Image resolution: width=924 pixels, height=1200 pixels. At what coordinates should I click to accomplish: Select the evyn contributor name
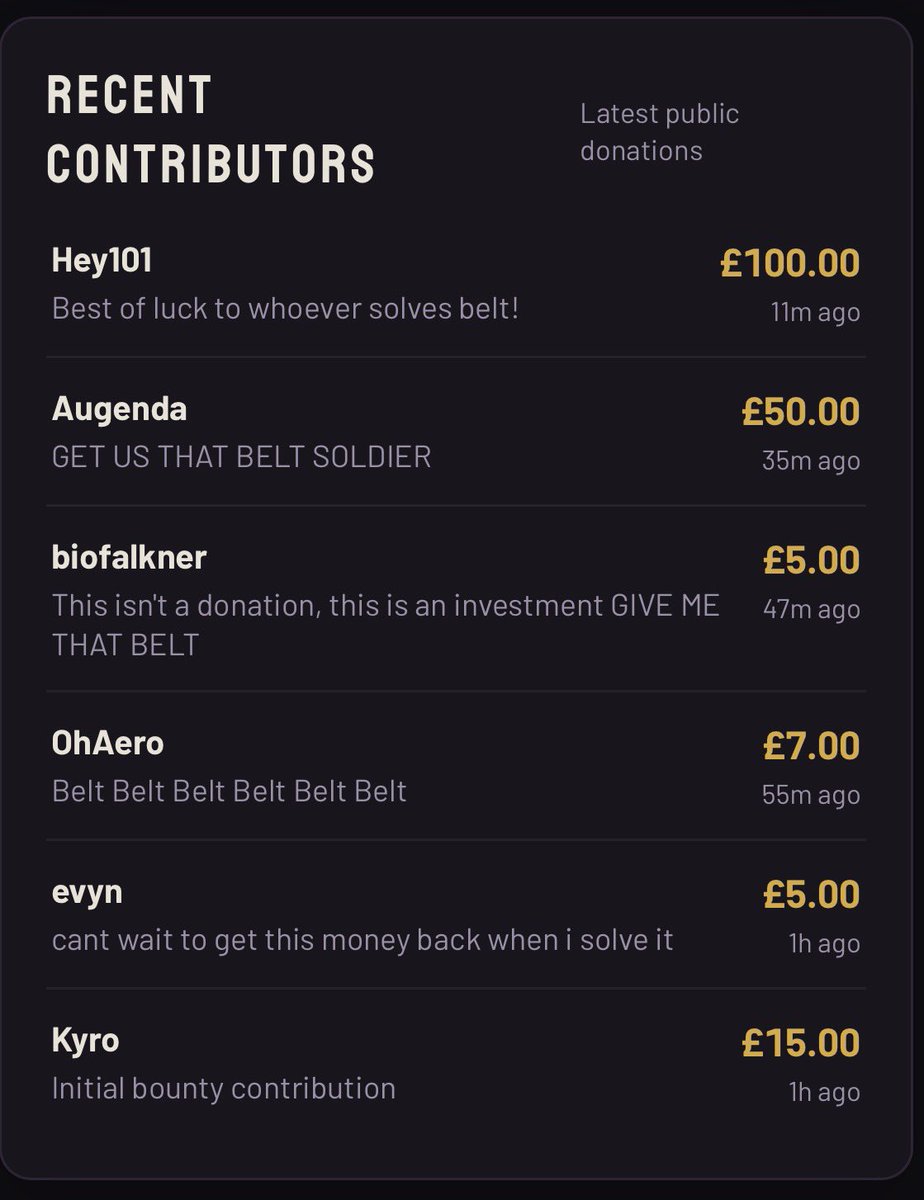87,892
